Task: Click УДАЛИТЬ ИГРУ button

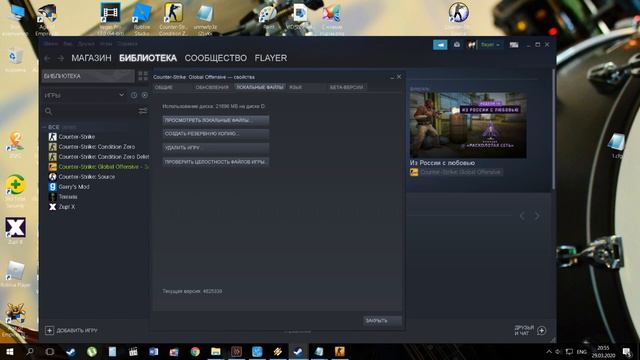Action: [216, 148]
